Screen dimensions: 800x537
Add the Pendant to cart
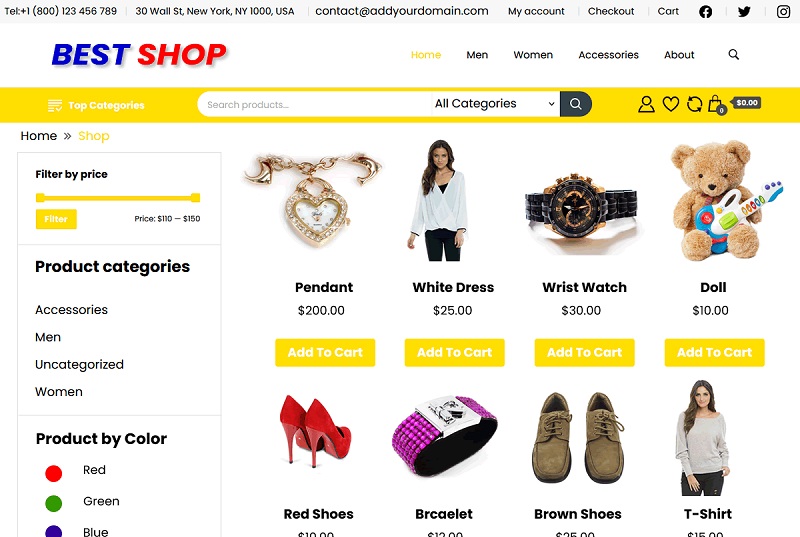click(x=325, y=352)
